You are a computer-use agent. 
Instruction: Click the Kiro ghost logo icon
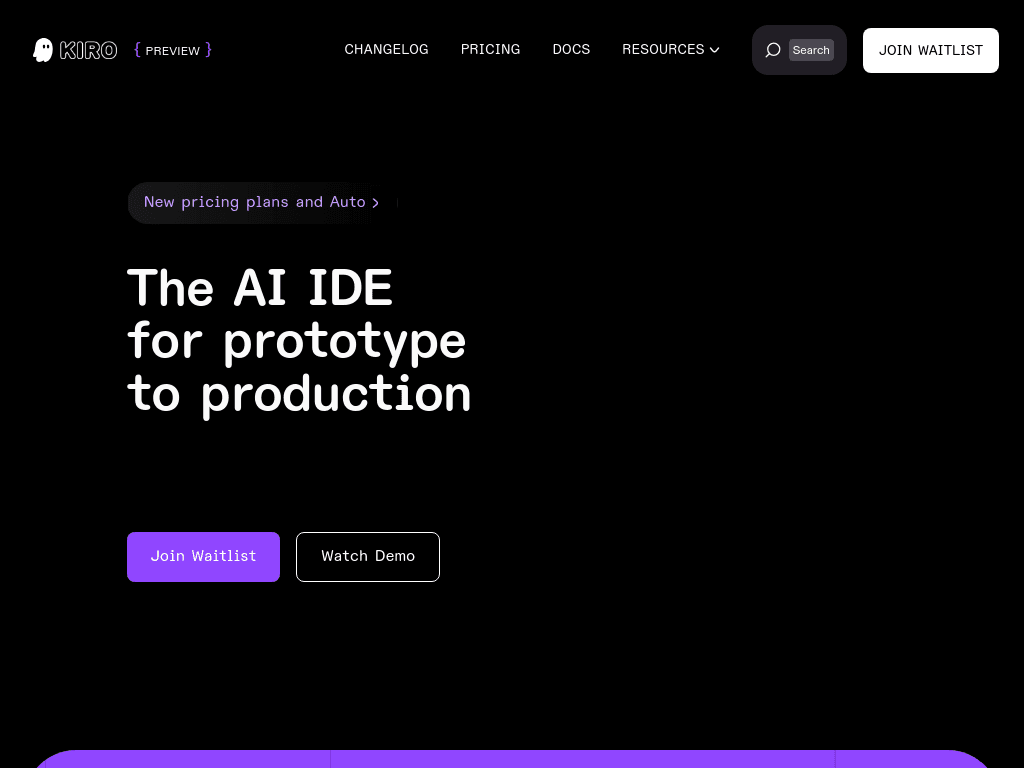(43, 50)
